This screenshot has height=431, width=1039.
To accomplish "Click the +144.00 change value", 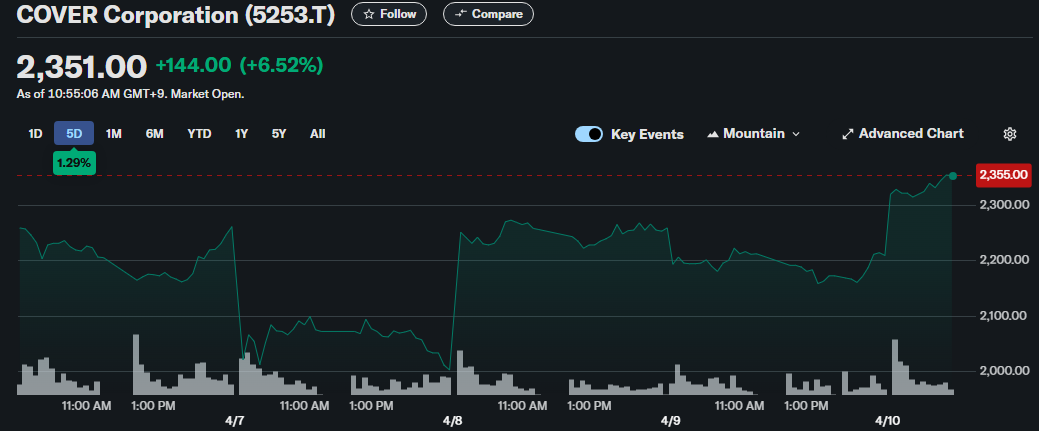I will (193, 65).
